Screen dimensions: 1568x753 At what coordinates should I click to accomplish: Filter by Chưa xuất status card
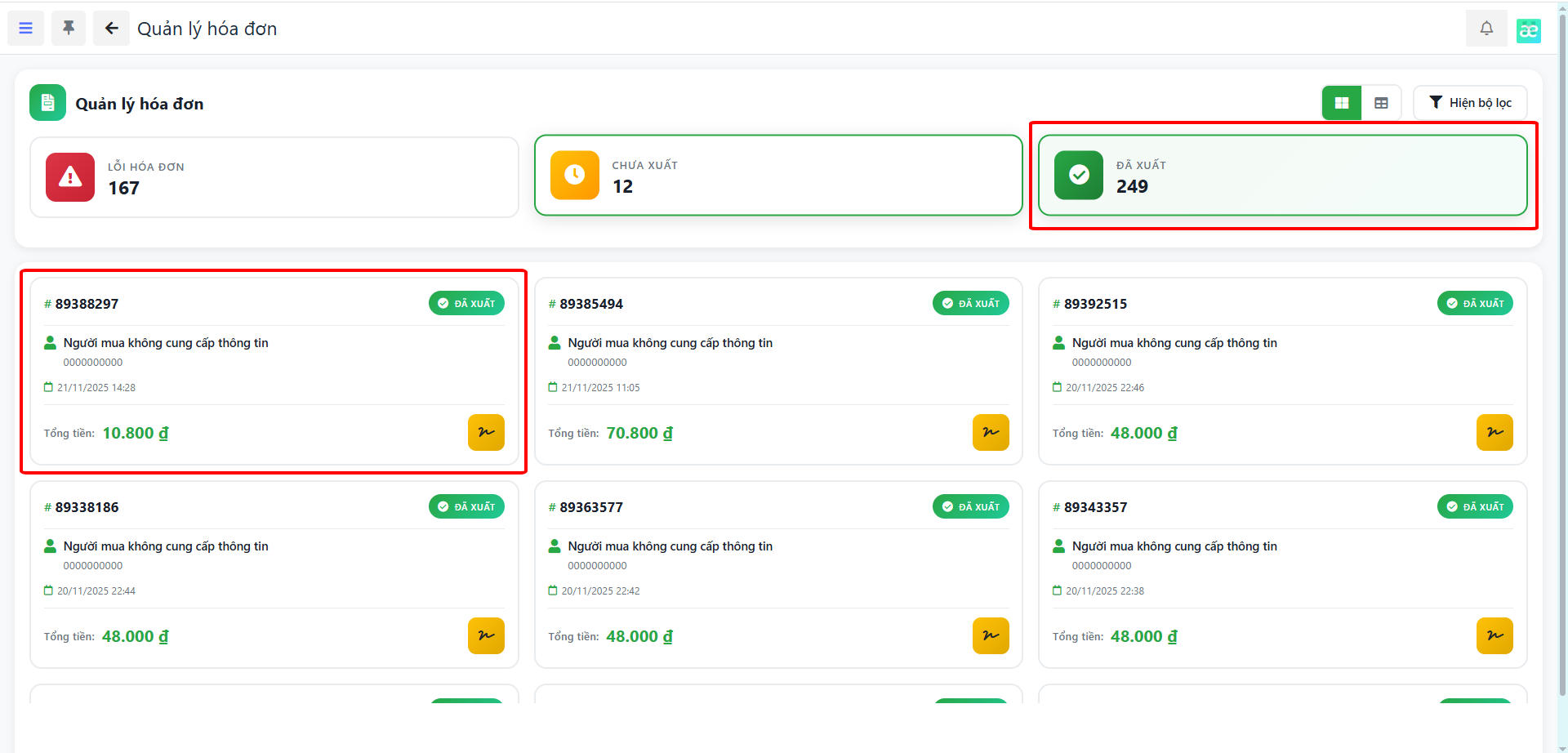click(777, 176)
